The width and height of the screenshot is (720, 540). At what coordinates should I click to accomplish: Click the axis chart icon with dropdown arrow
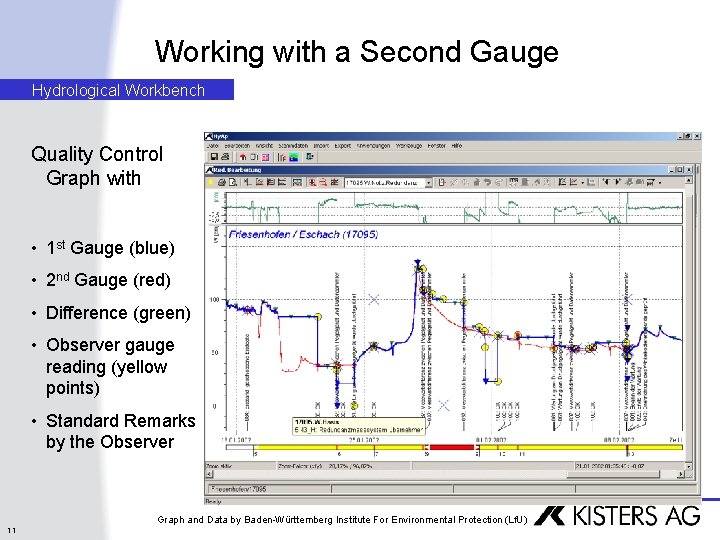(x=574, y=182)
